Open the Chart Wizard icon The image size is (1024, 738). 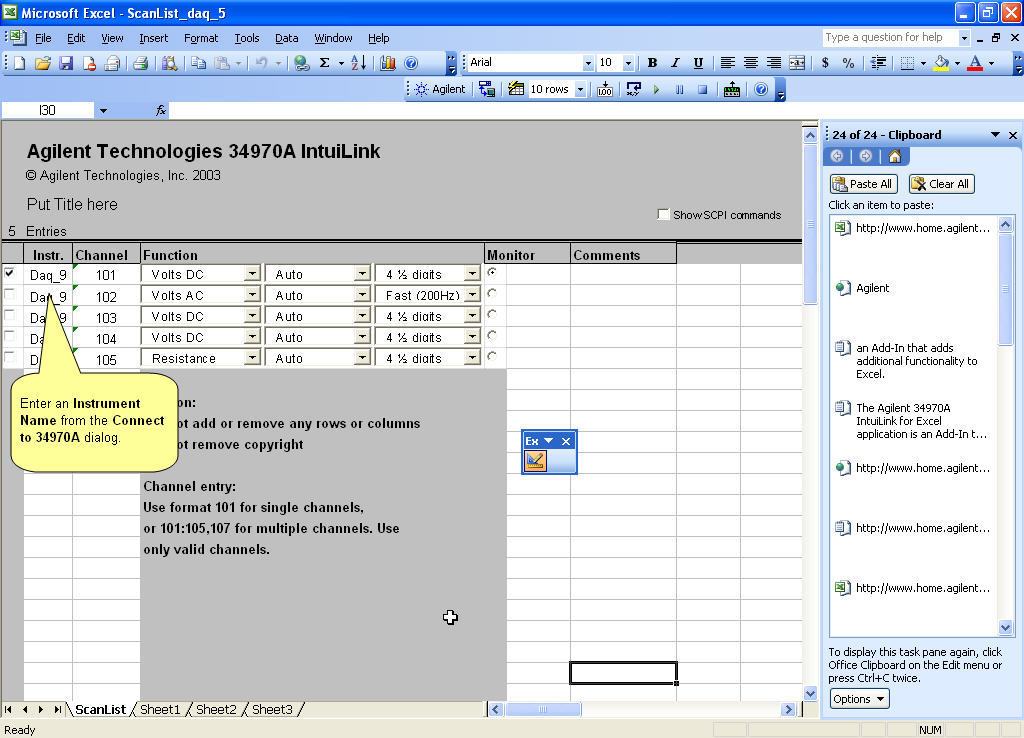click(x=388, y=63)
